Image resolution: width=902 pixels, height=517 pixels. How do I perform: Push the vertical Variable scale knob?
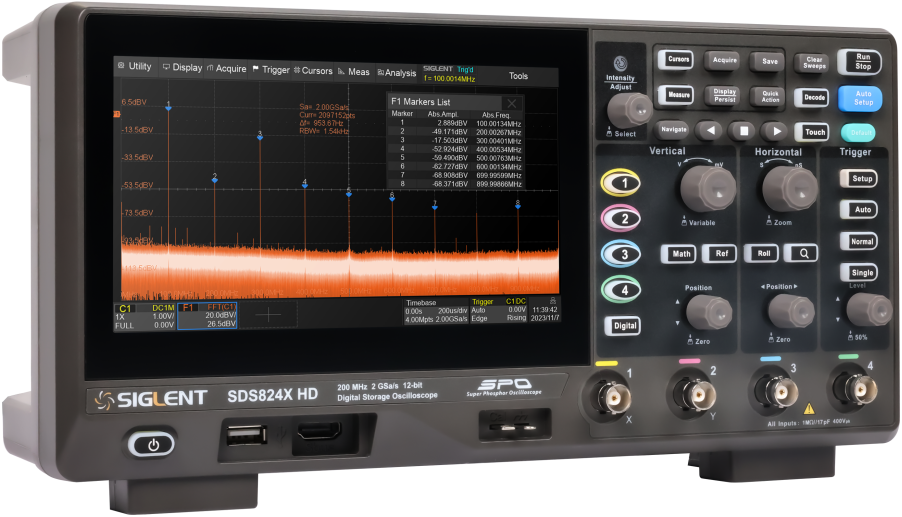(708, 190)
